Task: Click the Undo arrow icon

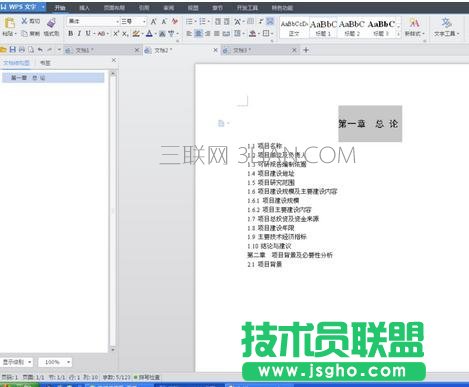Action: point(40,50)
